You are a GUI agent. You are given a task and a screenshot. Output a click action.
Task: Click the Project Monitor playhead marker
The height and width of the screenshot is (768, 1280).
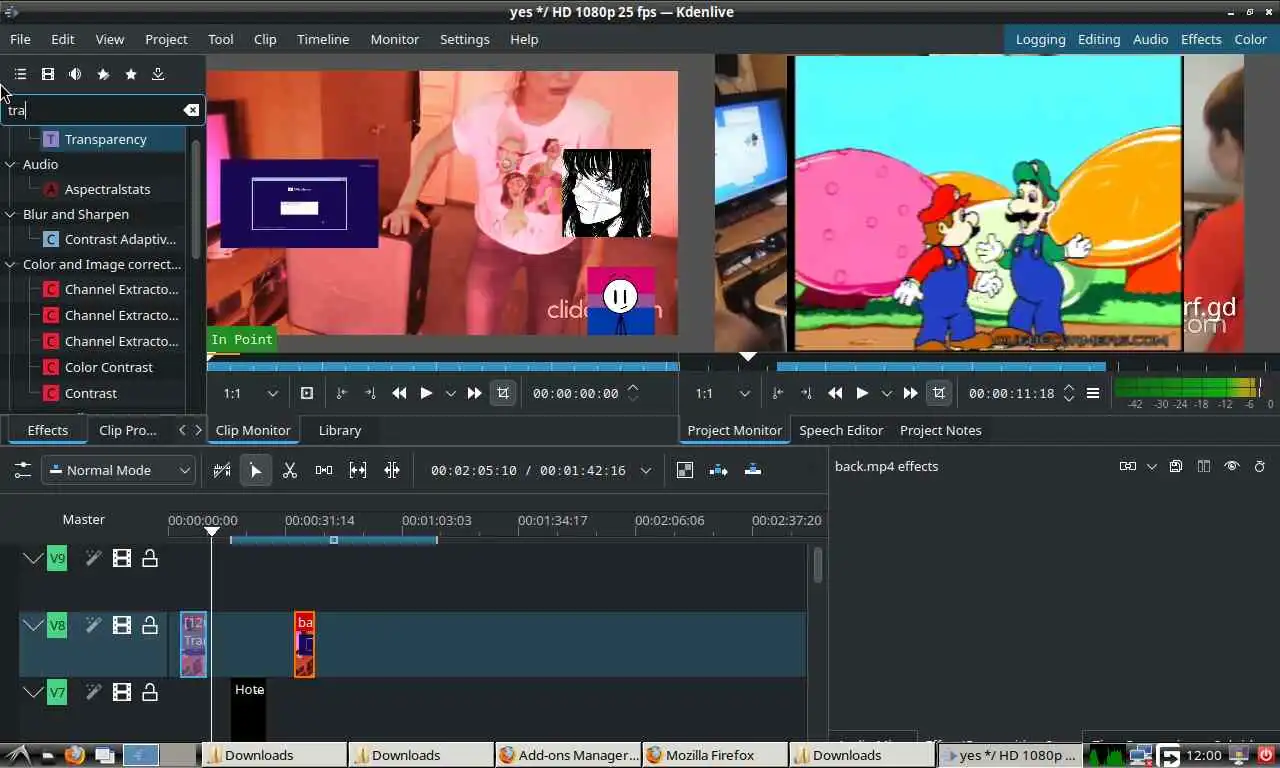(x=748, y=357)
